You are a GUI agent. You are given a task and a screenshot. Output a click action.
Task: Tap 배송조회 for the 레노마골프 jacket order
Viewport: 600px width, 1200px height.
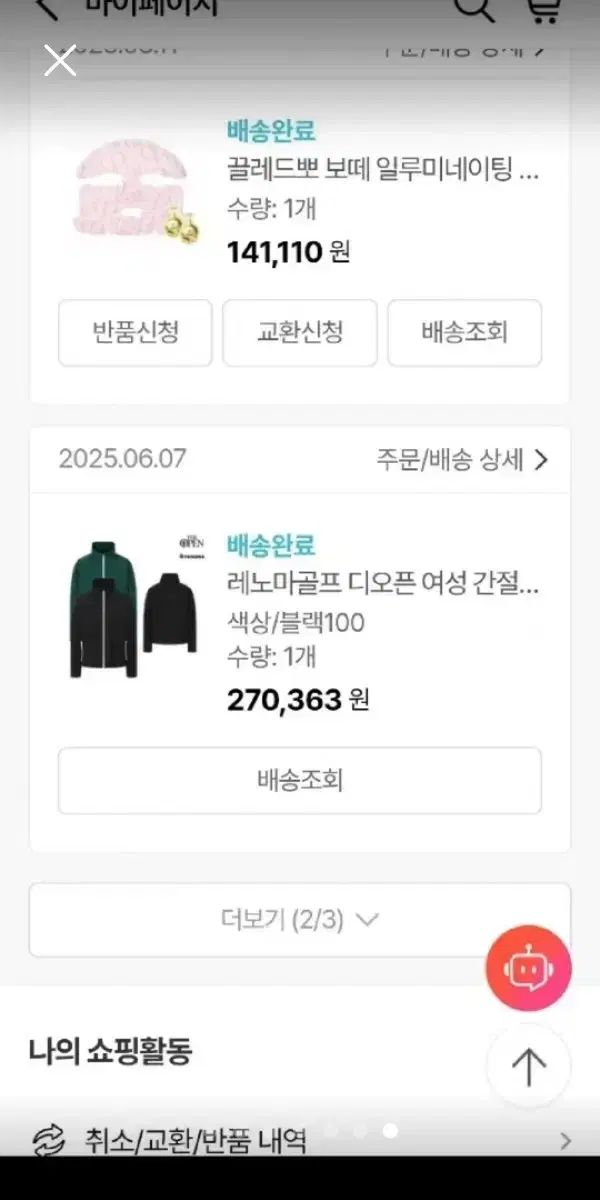click(300, 780)
